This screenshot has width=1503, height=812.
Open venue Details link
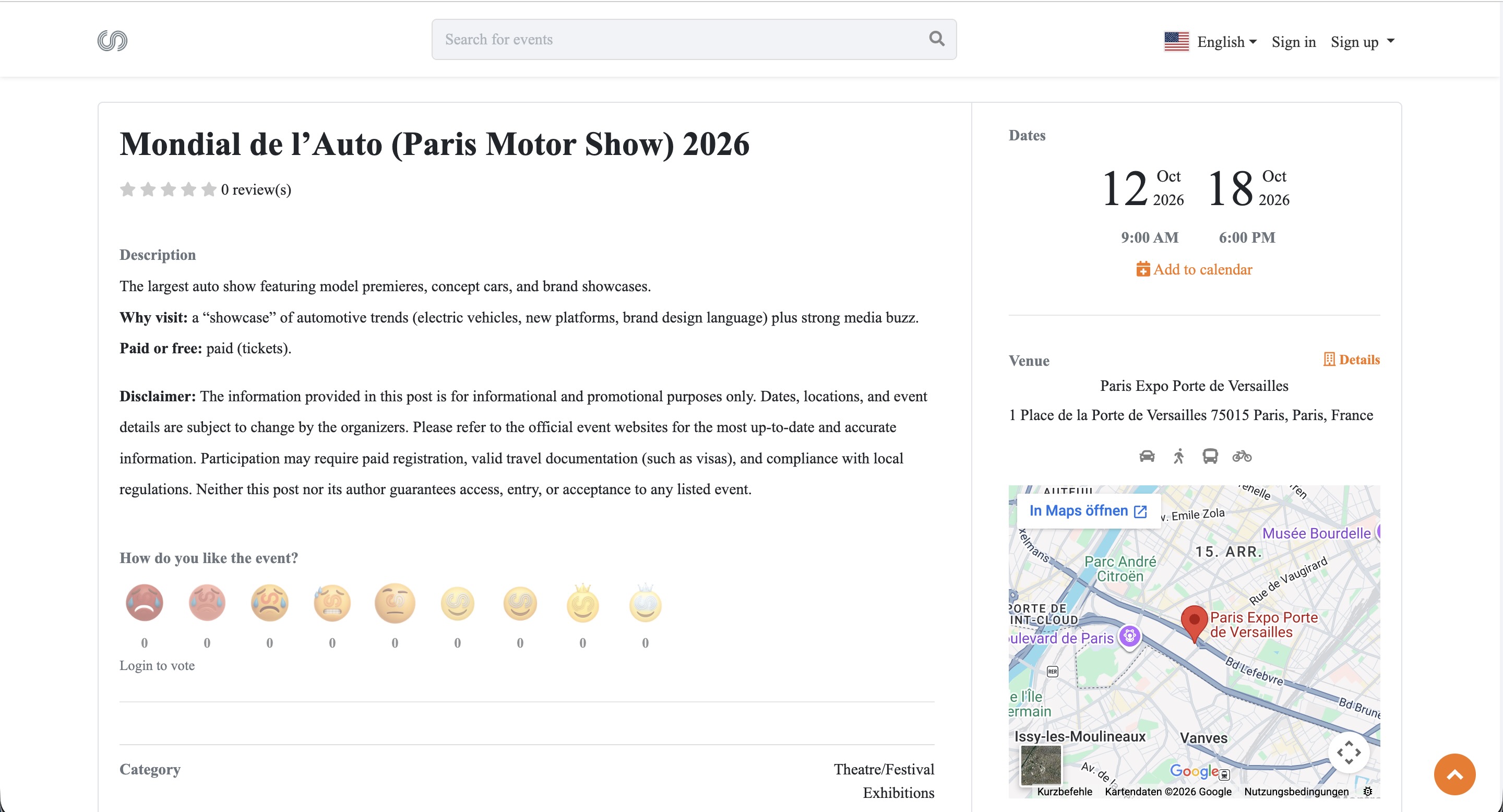pos(1352,360)
